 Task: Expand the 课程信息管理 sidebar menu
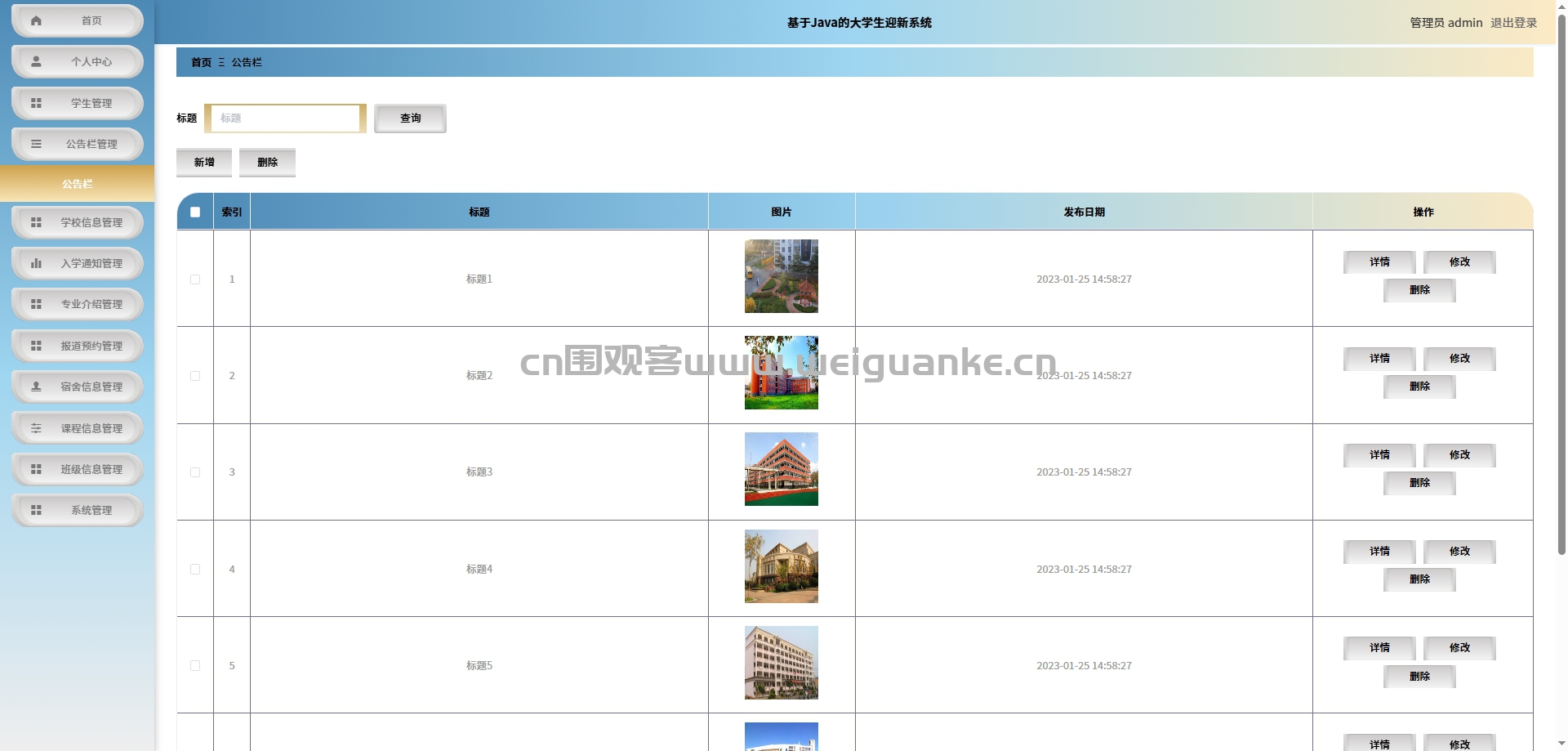pos(78,428)
